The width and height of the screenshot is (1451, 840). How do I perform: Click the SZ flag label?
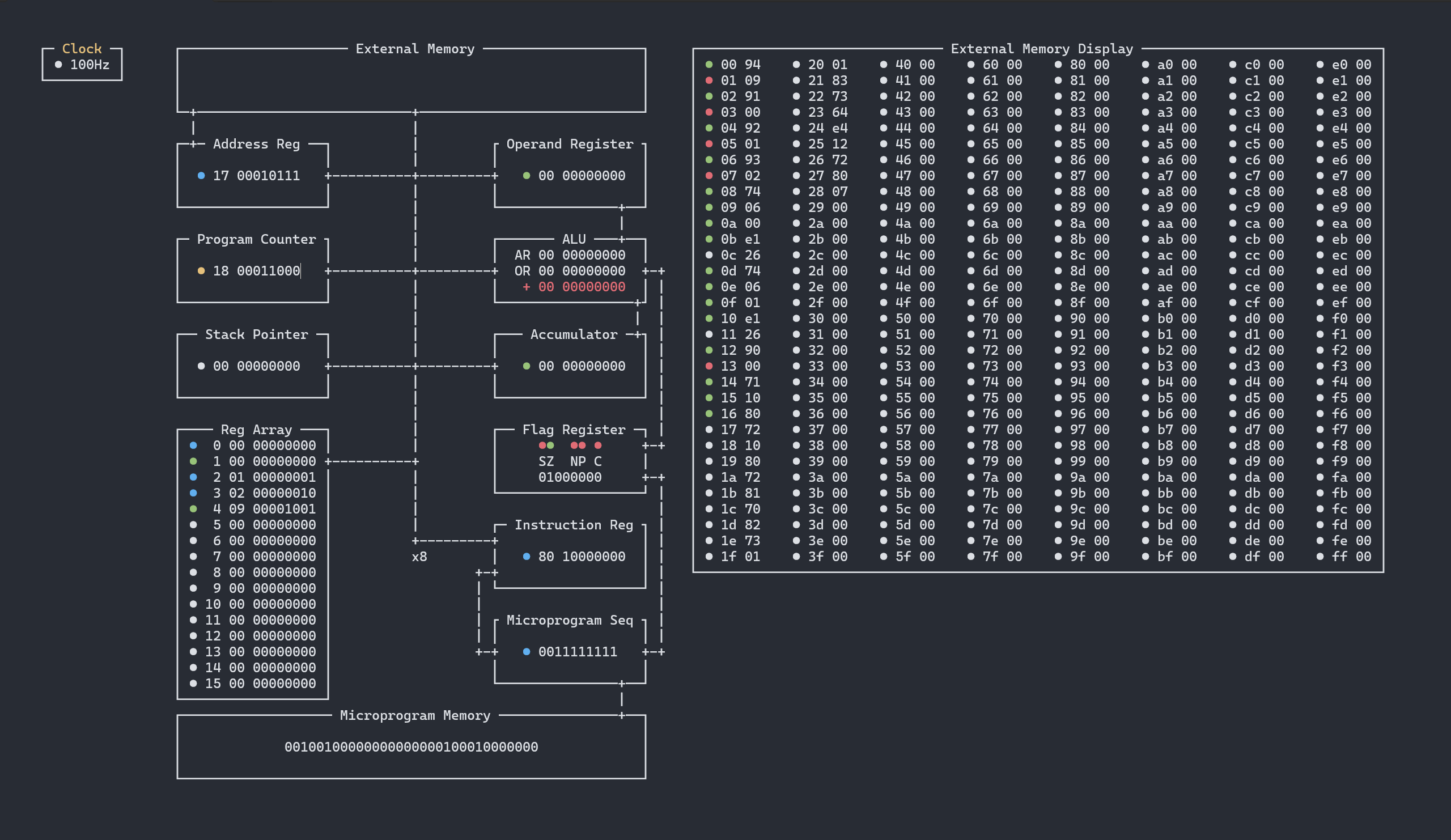tap(546, 461)
